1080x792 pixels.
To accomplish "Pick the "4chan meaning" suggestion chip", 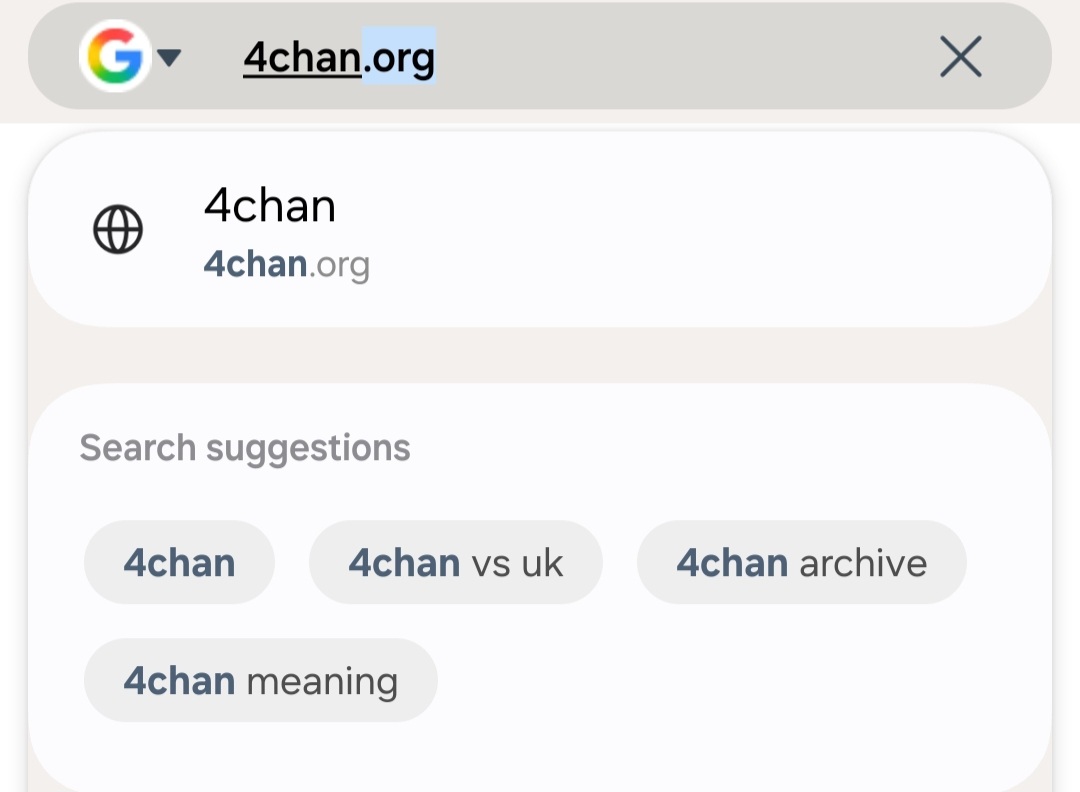I will click(x=260, y=681).
